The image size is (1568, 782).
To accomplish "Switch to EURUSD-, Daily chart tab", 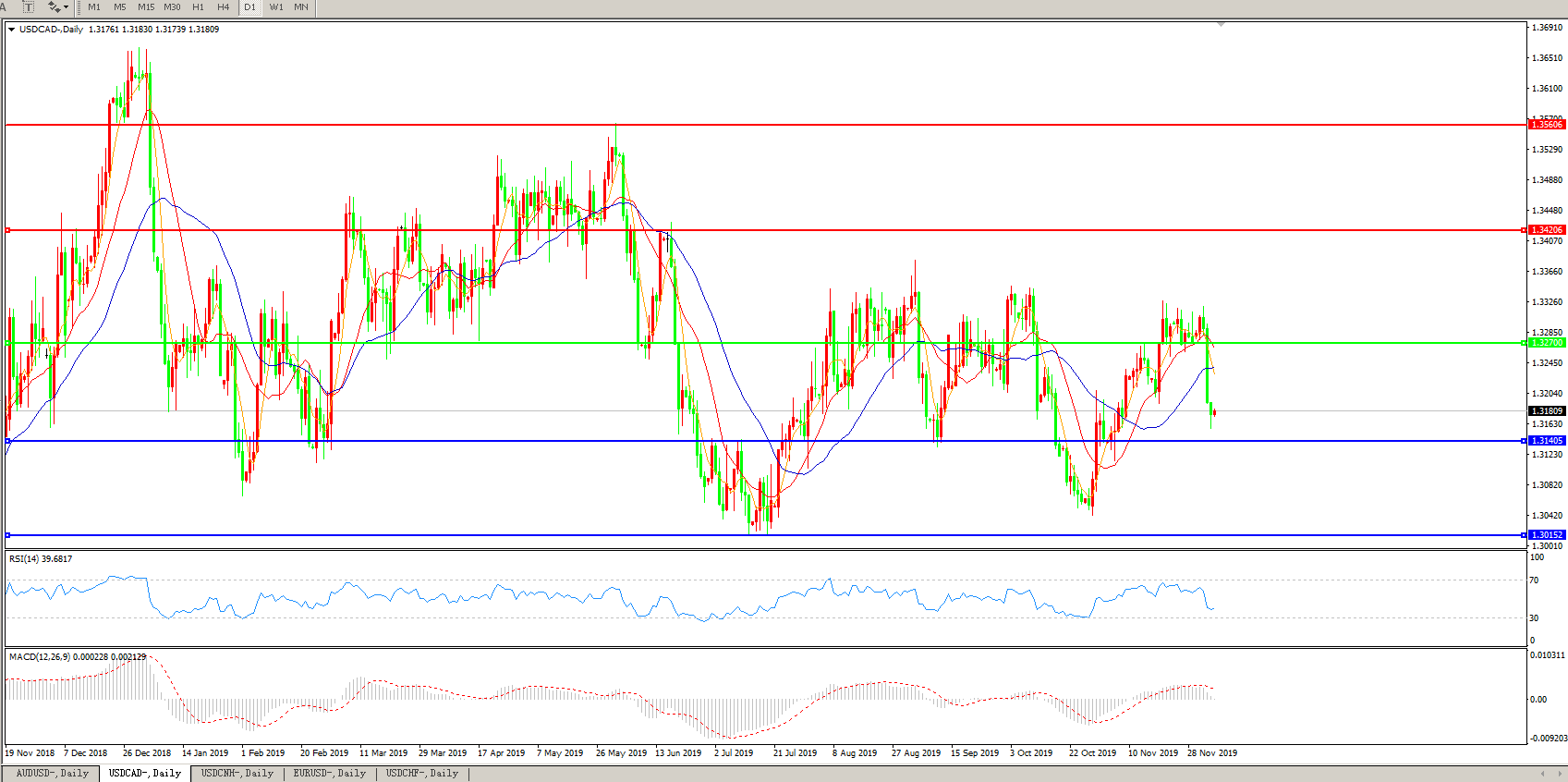I will coord(330,774).
